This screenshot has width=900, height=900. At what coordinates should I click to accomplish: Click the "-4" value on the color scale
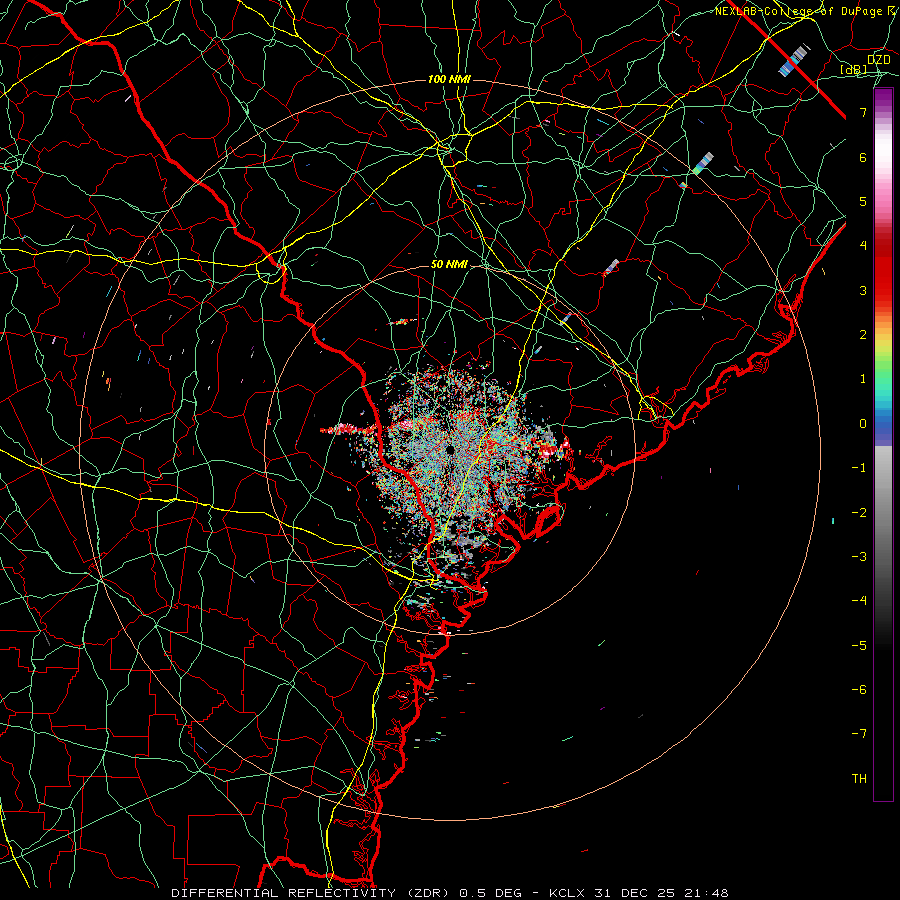(859, 600)
